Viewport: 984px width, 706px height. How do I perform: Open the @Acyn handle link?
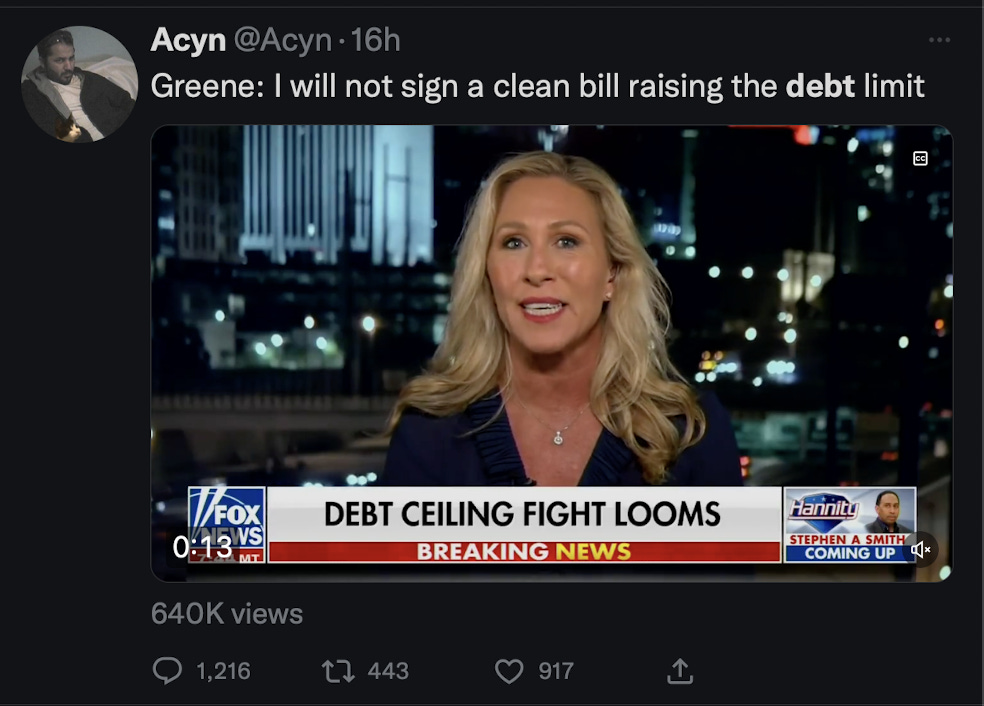click(x=283, y=41)
